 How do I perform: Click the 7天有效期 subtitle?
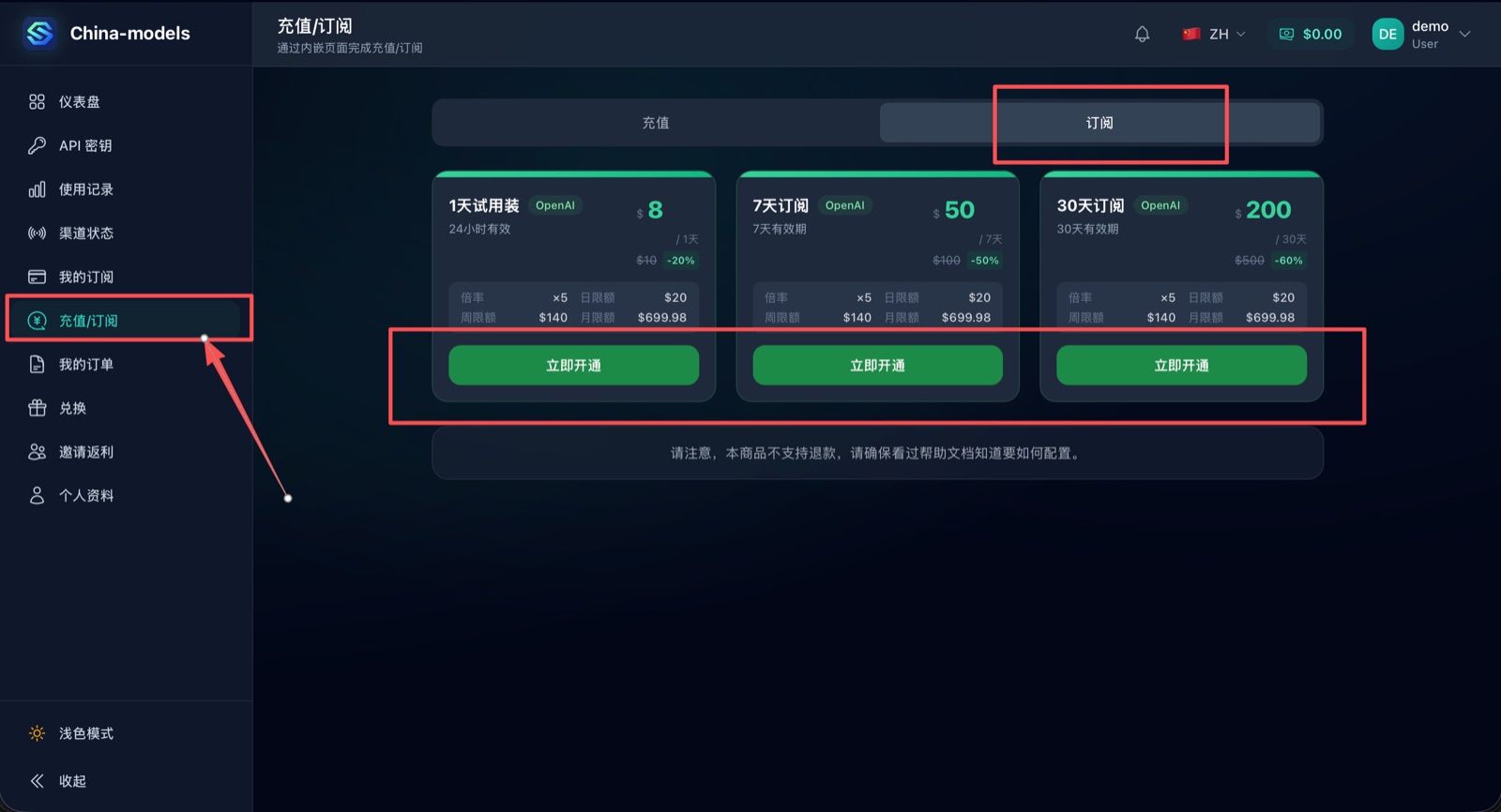click(x=780, y=229)
